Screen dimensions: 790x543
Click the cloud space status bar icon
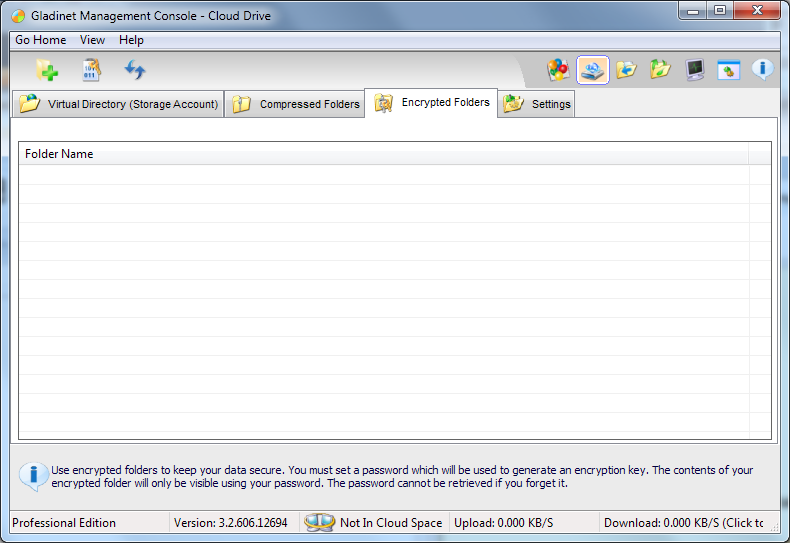tap(319, 522)
